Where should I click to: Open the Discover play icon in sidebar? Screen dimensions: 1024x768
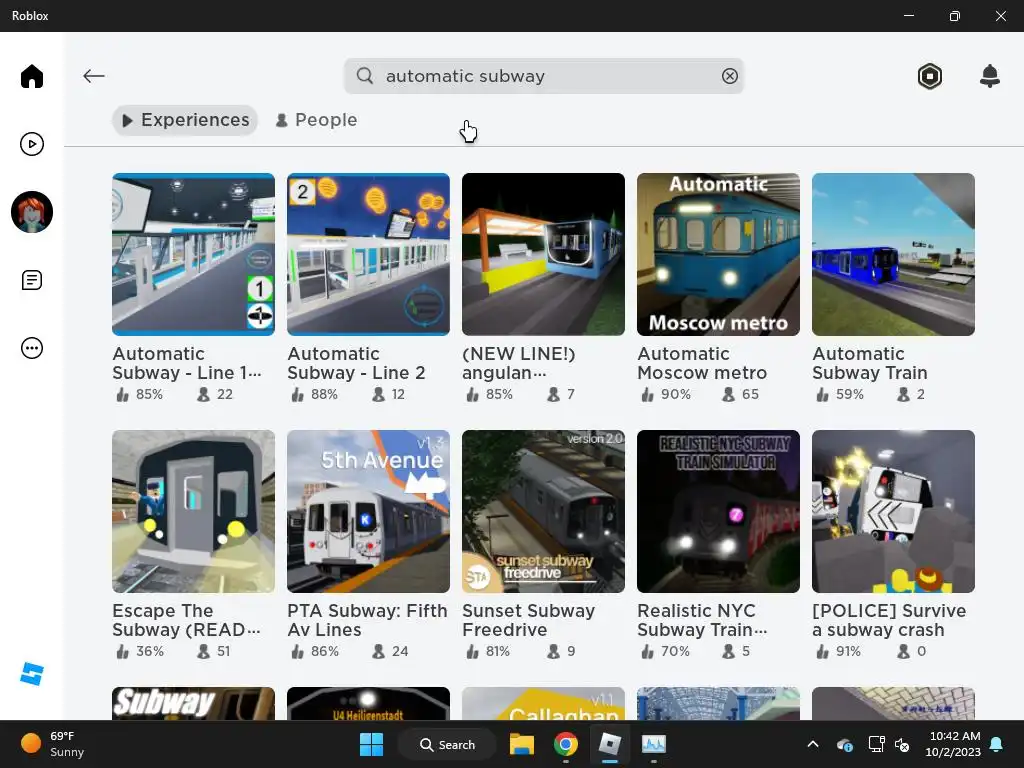coord(31,144)
